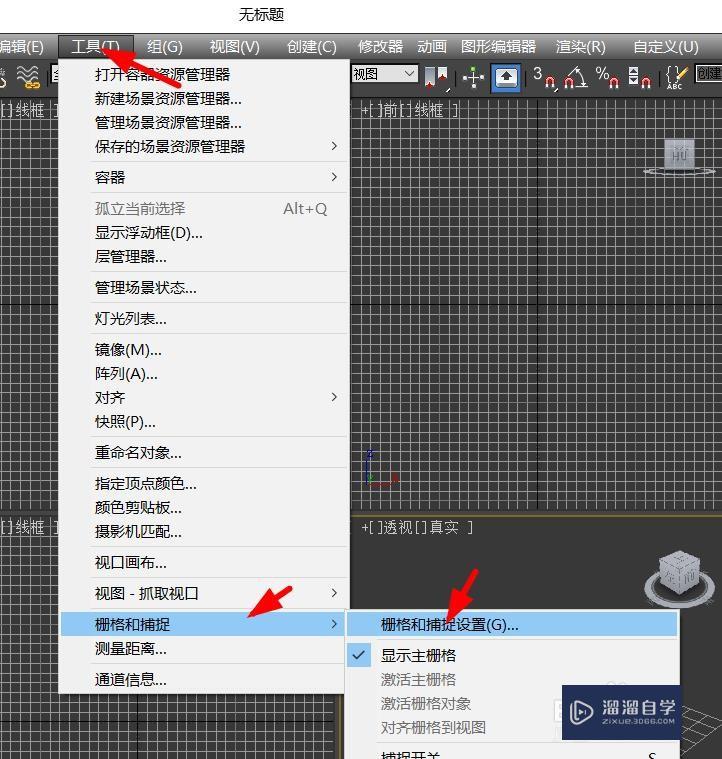This screenshot has width=722, height=759.
Task: Toggle Select and Manipulate tool
Action: [x=473, y=77]
